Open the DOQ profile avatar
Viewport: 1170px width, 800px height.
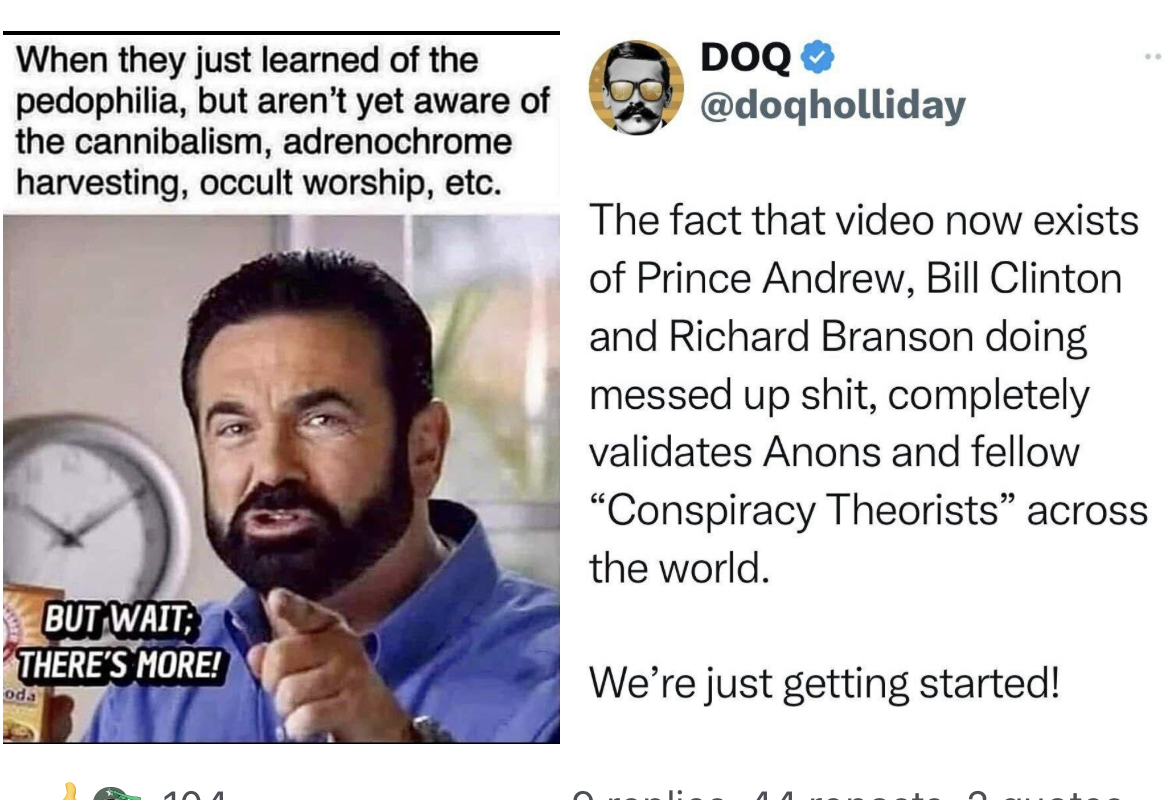click(x=636, y=87)
